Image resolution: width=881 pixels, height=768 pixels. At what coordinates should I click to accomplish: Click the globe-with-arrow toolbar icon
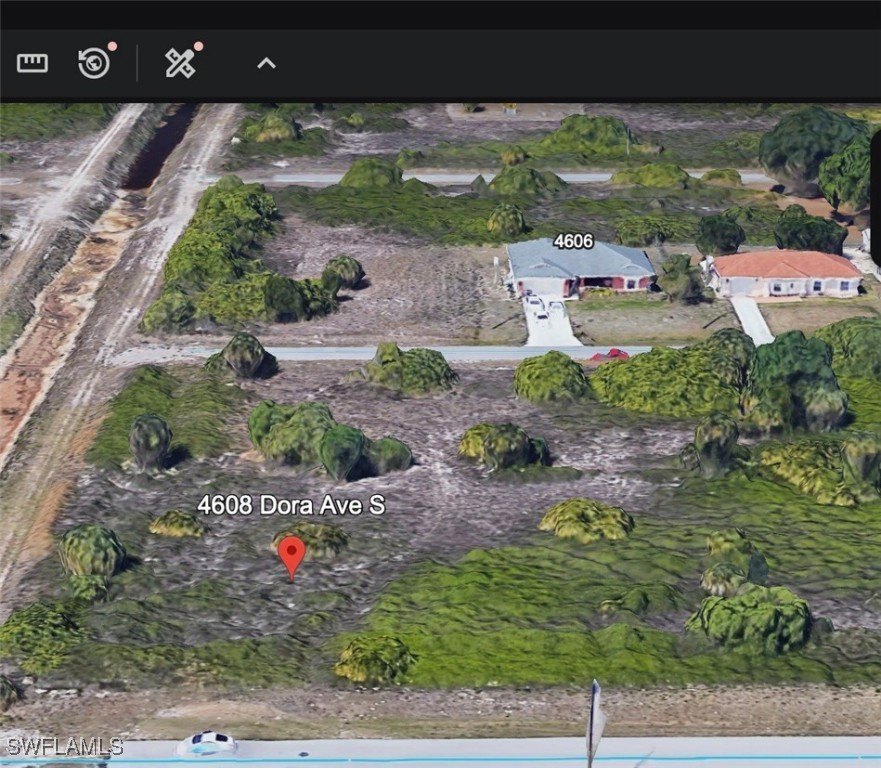tap(91, 62)
